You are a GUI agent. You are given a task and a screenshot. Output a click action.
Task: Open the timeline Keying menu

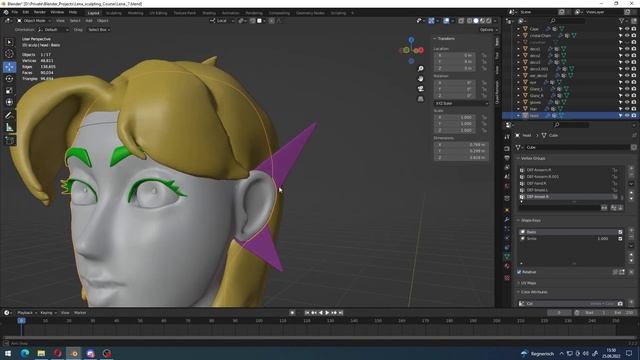click(x=48, y=313)
